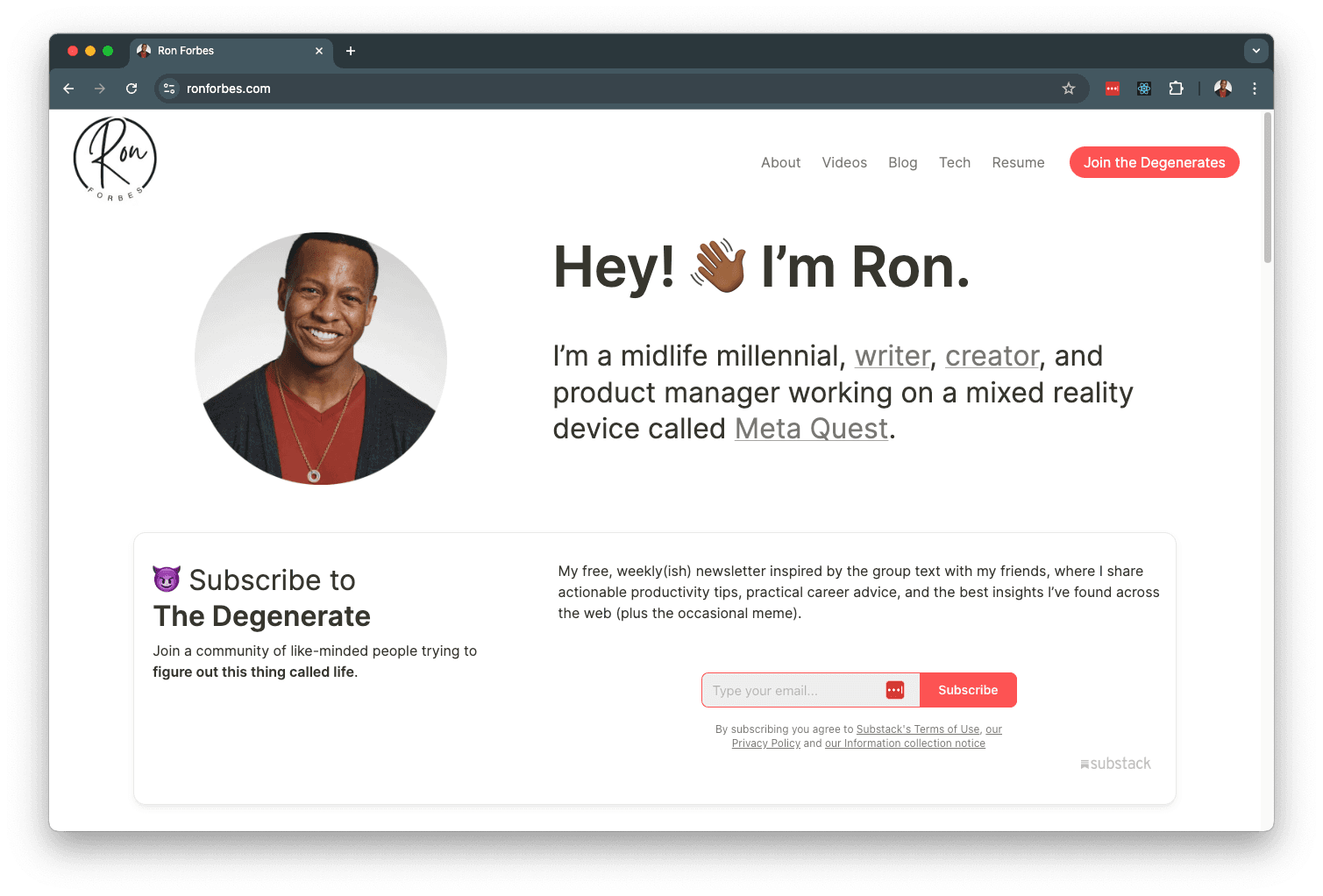Click the 1Password icon inside the email field

pyautogui.click(x=894, y=690)
